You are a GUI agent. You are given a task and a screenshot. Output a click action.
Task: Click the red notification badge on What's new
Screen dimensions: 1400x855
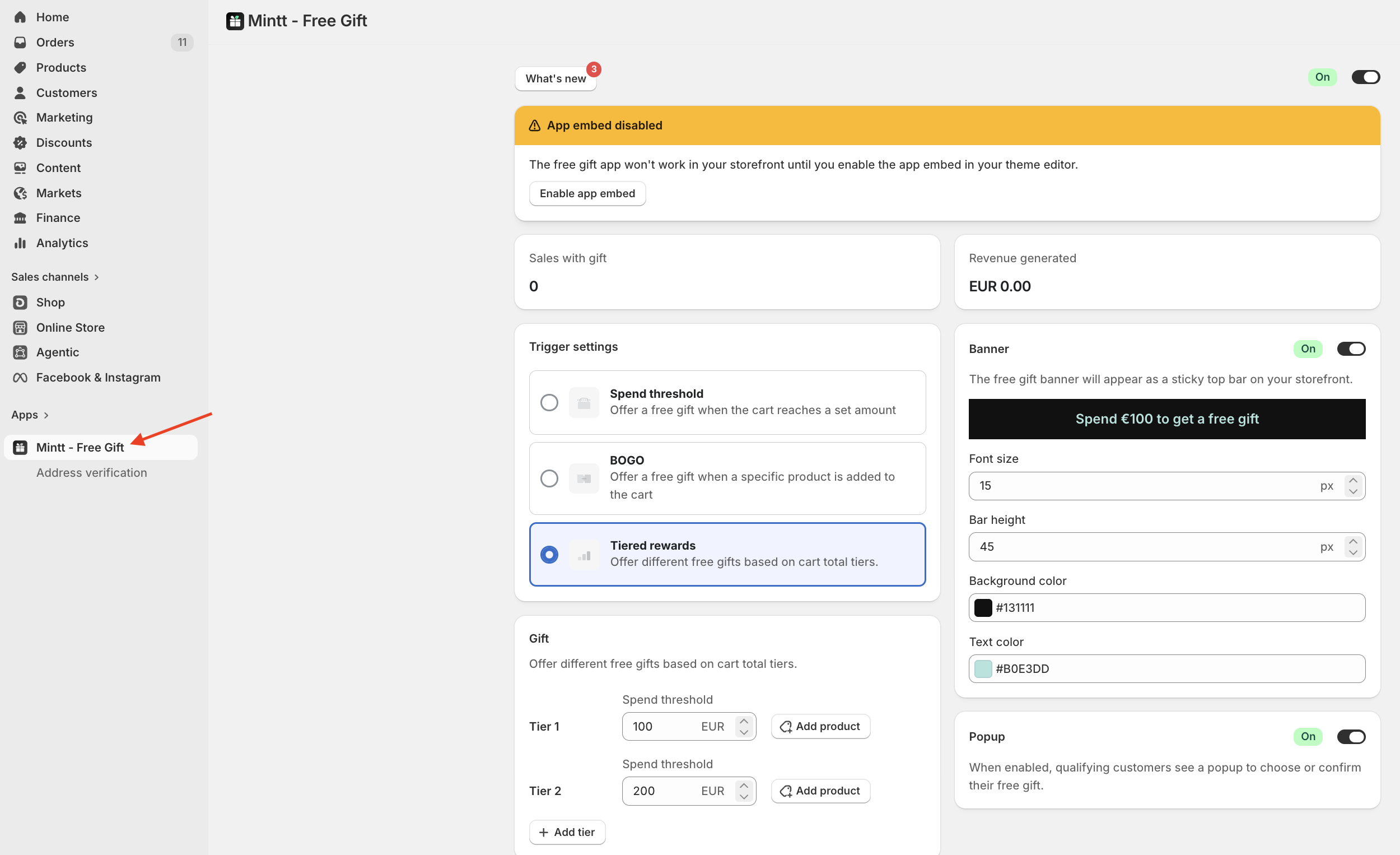click(594, 69)
